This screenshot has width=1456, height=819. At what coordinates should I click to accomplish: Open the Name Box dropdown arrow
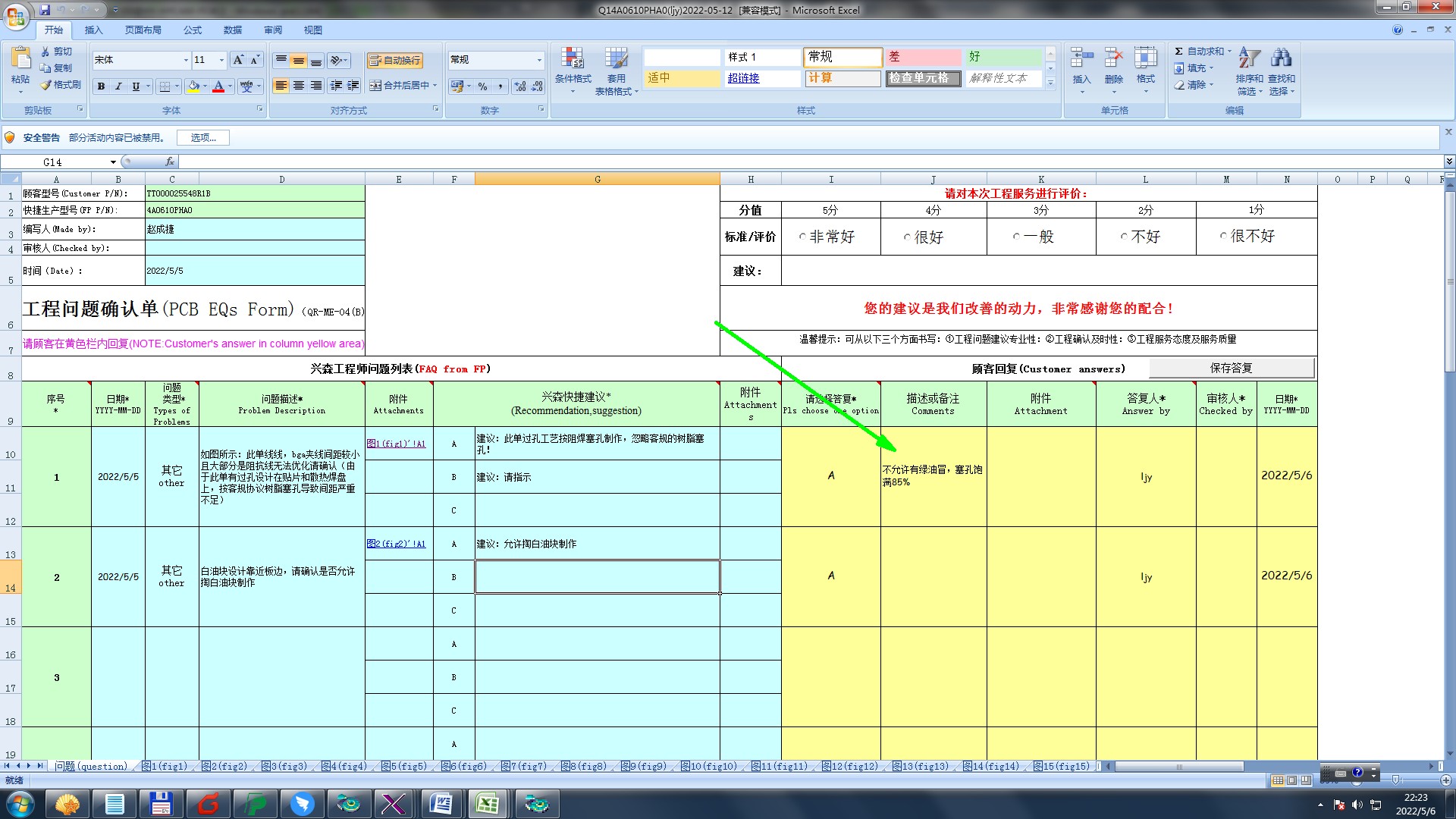click(113, 162)
